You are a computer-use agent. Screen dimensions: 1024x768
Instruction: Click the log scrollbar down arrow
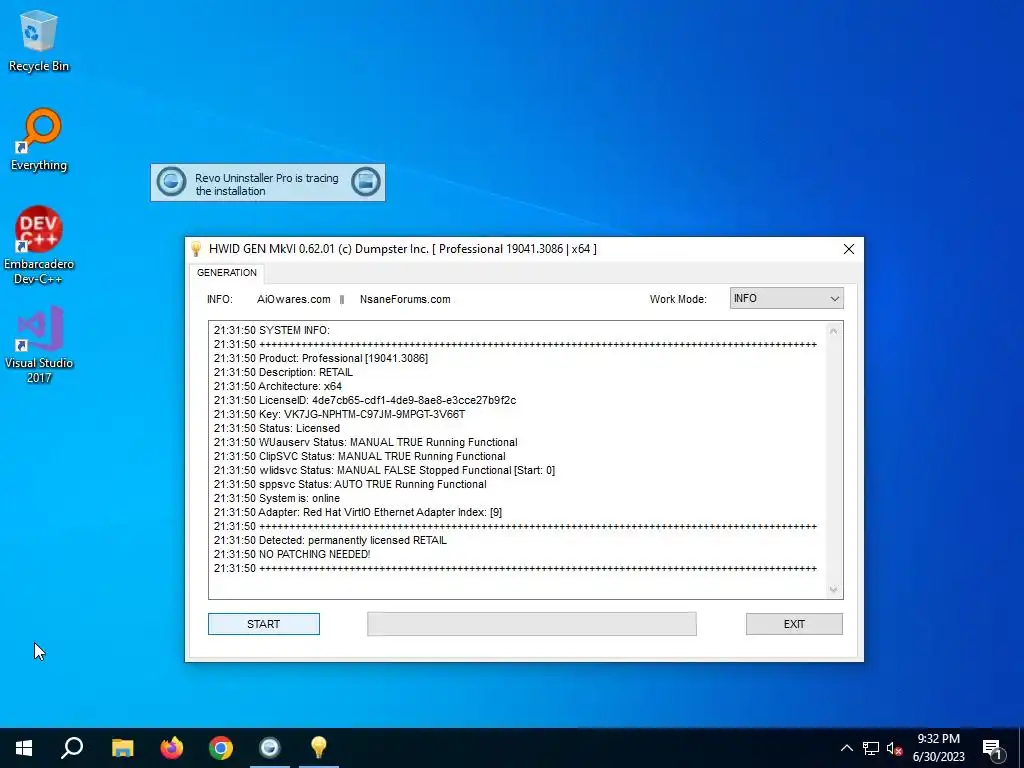pos(833,590)
